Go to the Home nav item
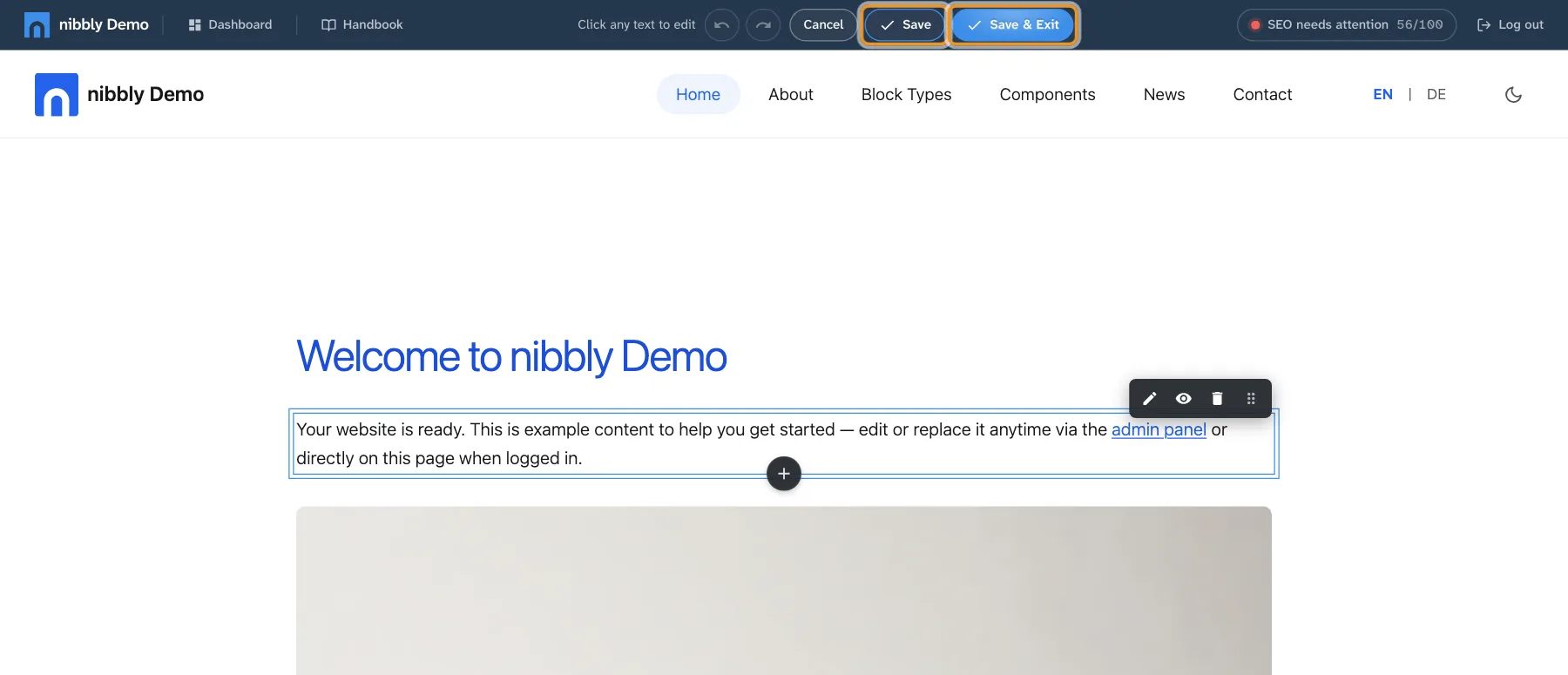The width and height of the screenshot is (1568, 675). [699, 95]
